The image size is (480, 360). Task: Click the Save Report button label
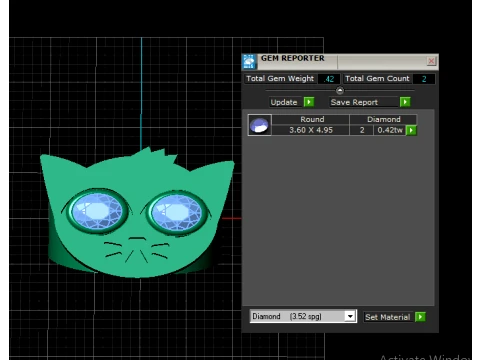[364, 102]
